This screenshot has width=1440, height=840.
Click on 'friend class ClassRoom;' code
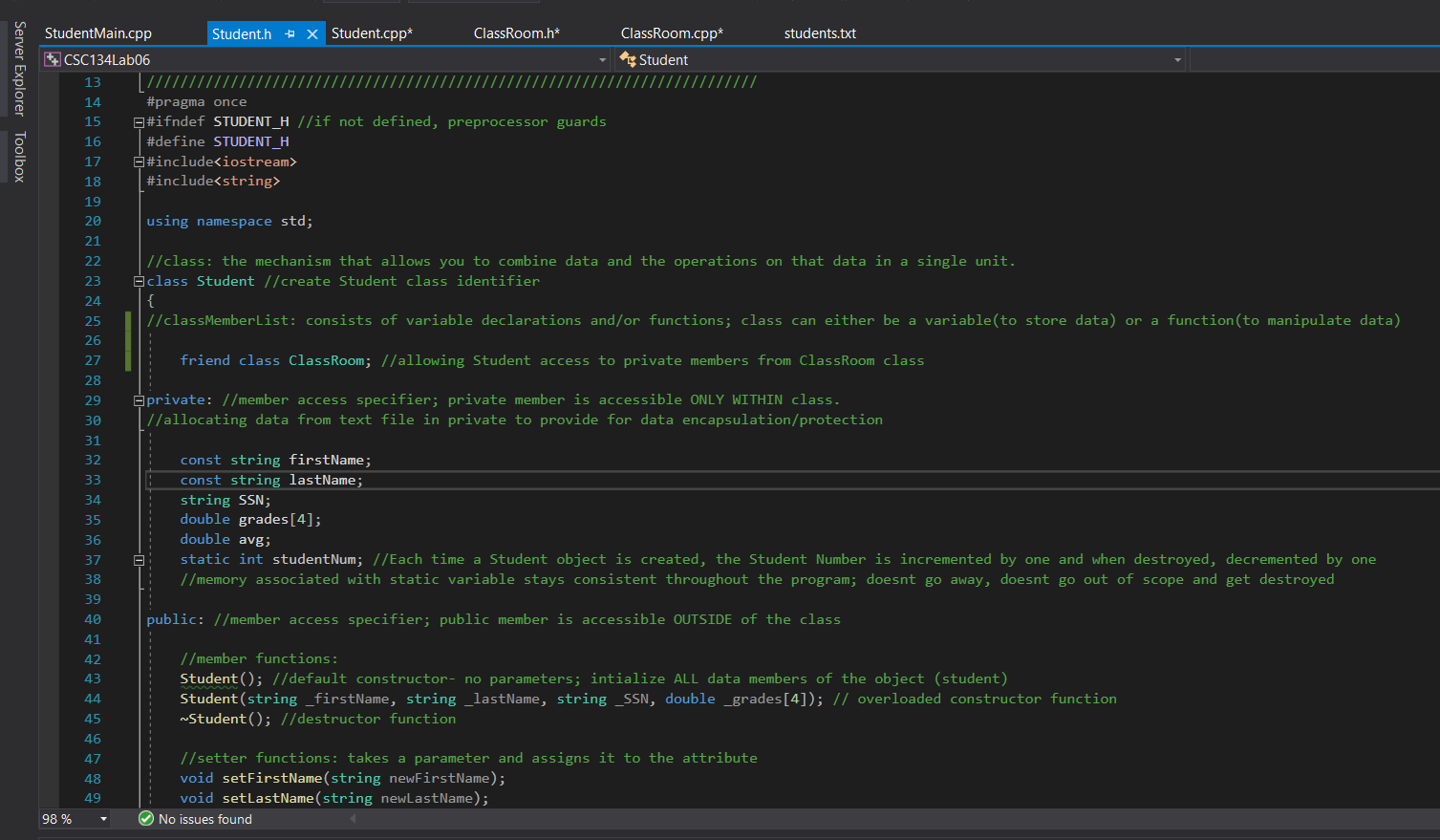[x=276, y=360]
